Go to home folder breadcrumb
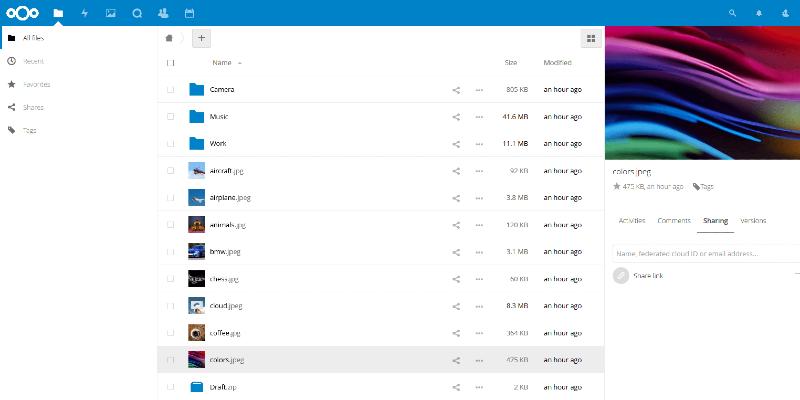Screen dimensions: 800x400 click(x=170, y=38)
